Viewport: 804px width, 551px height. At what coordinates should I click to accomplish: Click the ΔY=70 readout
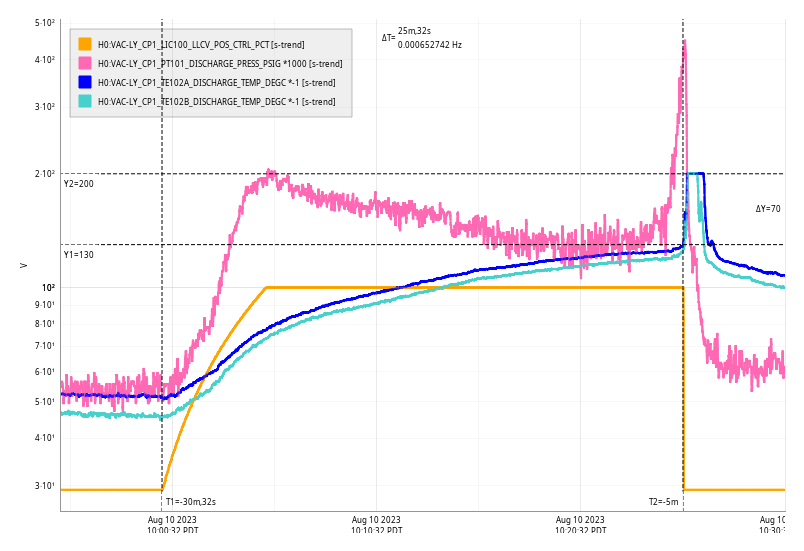pyautogui.click(x=768, y=209)
